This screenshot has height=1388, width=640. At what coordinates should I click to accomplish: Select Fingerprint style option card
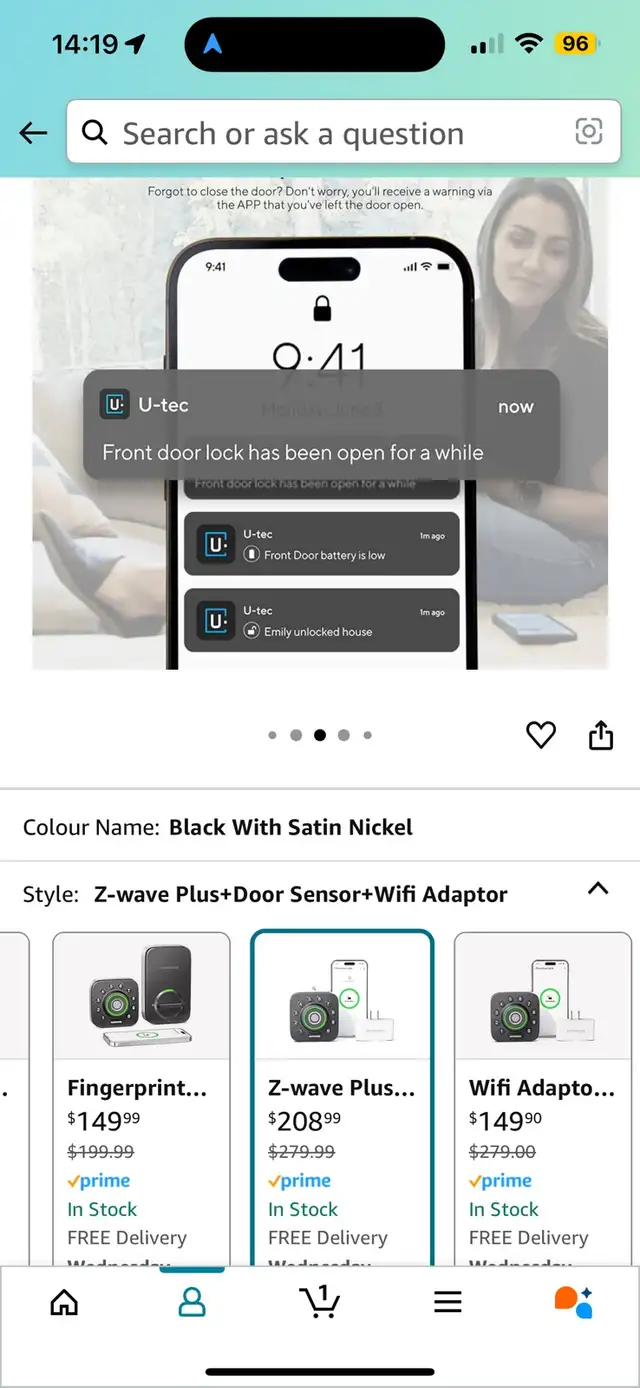point(141,1099)
